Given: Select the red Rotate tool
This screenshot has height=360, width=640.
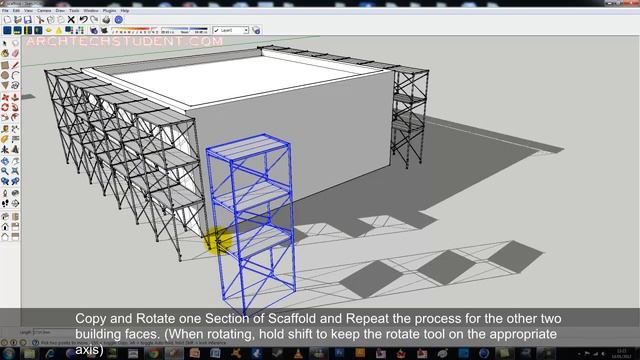Looking at the screenshot, I should pos(5,107).
